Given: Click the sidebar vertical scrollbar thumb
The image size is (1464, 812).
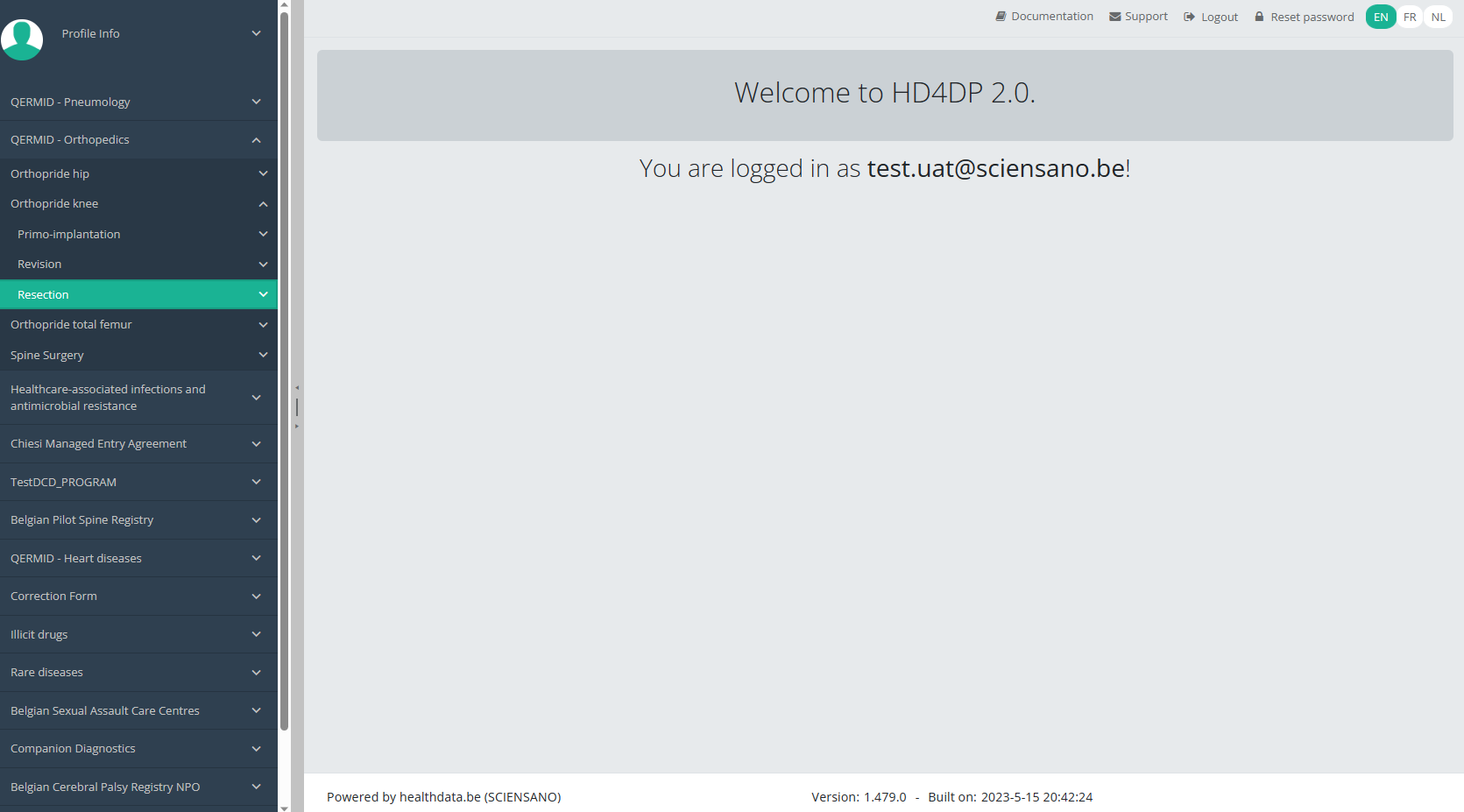Looking at the screenshot, I should tap(284, 368).
